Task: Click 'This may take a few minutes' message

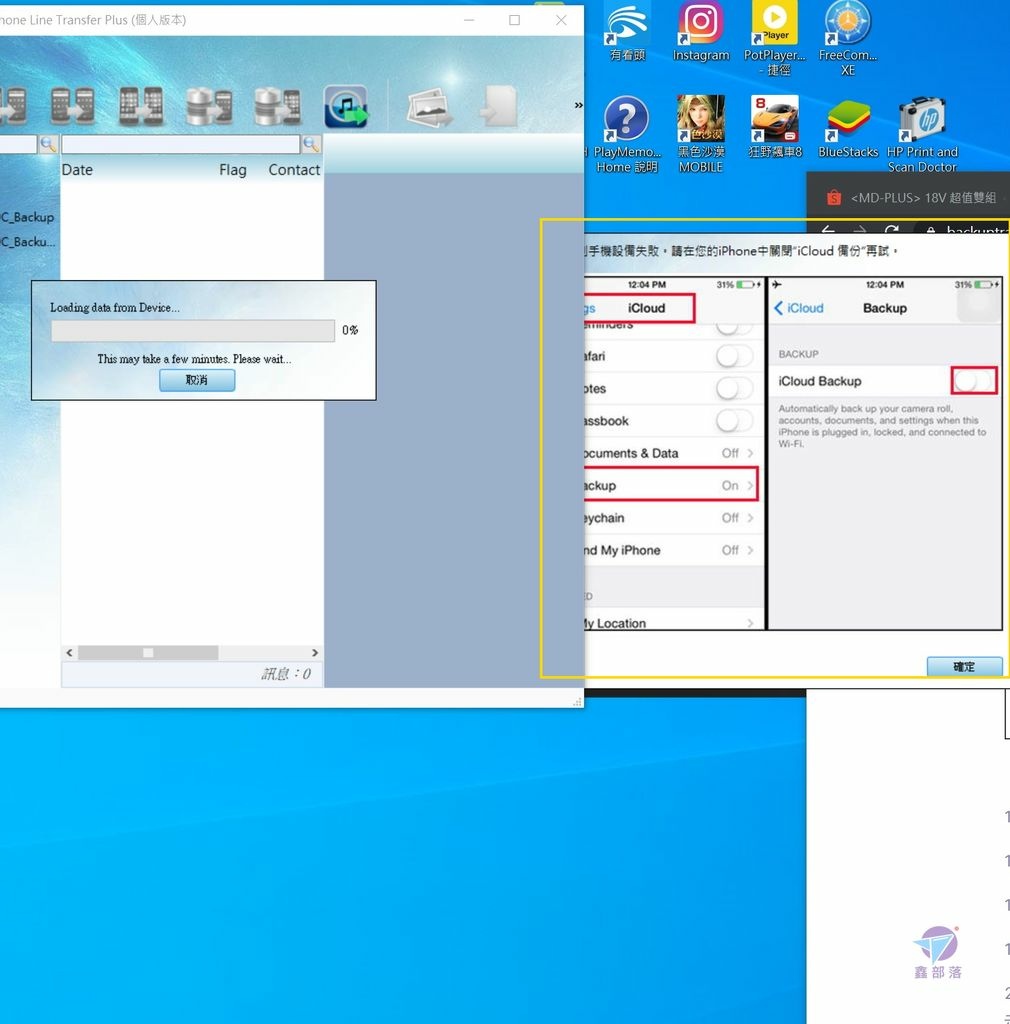Action: click(195, 359)
